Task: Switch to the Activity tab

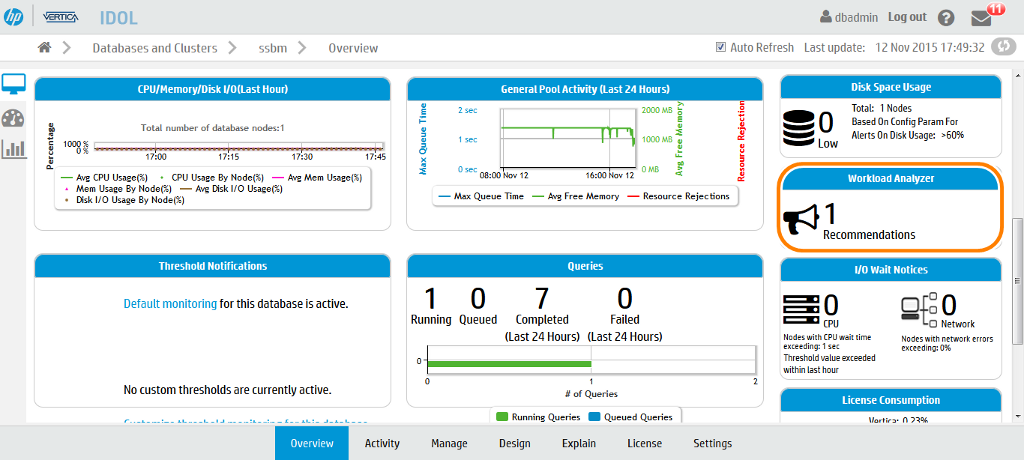Action: 382,443
